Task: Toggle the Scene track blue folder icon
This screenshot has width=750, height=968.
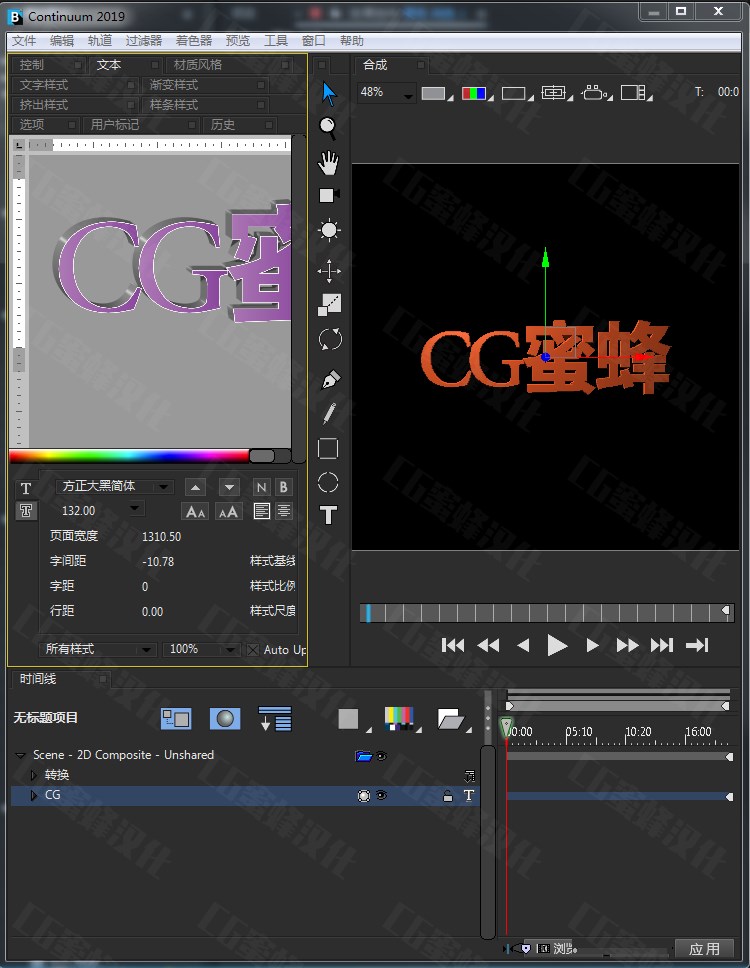Action: tap(364, 756)
